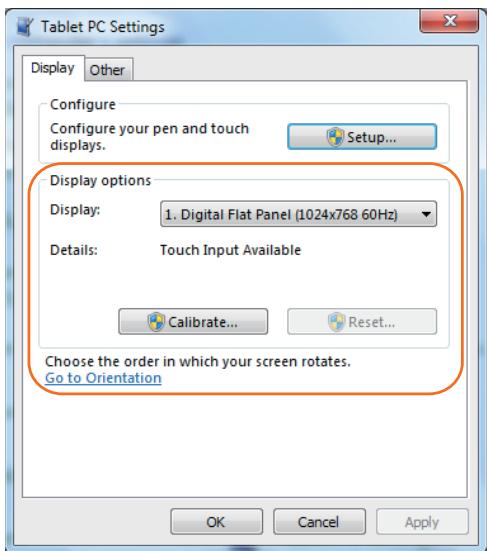Click the 'Configure' group label

click(83, 104)
